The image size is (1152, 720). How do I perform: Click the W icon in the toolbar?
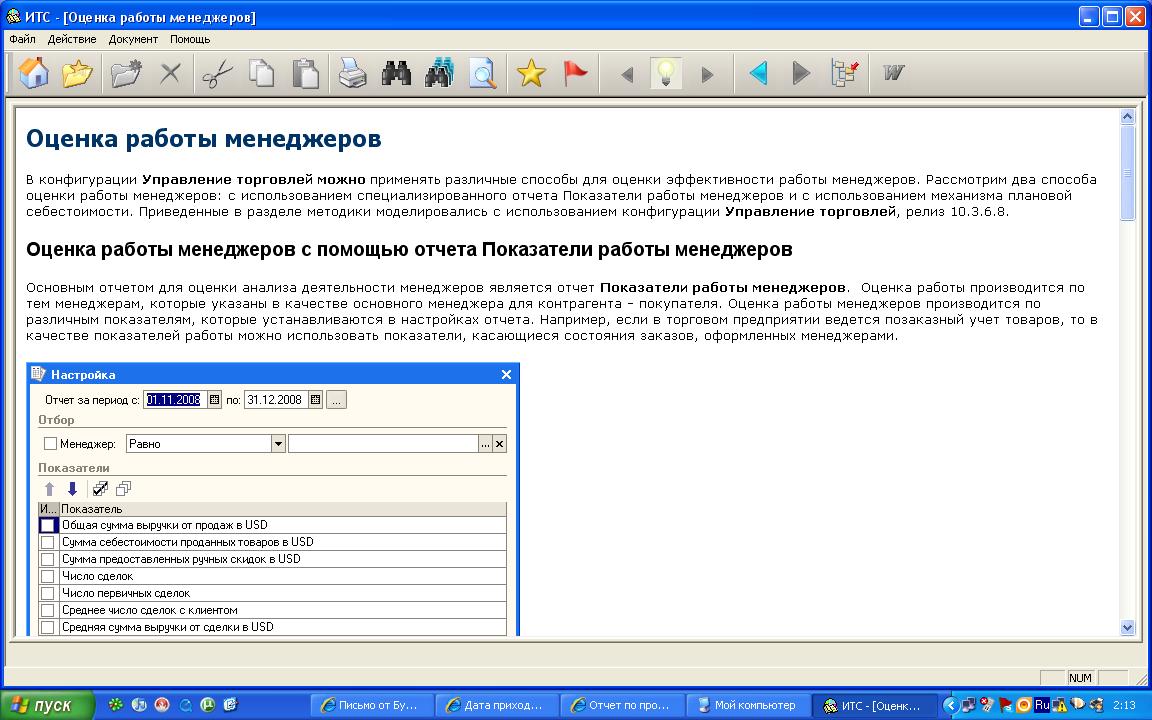(x=893, y=74)
